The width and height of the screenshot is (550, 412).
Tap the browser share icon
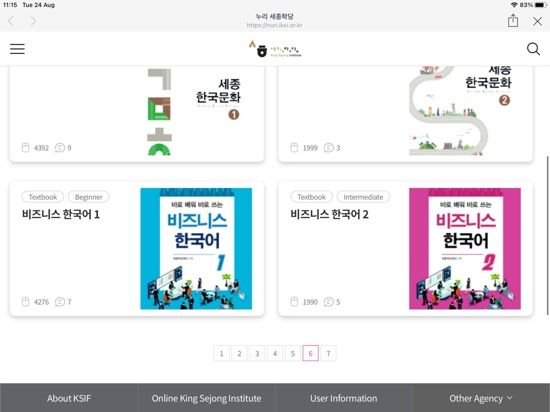[513, 21]
